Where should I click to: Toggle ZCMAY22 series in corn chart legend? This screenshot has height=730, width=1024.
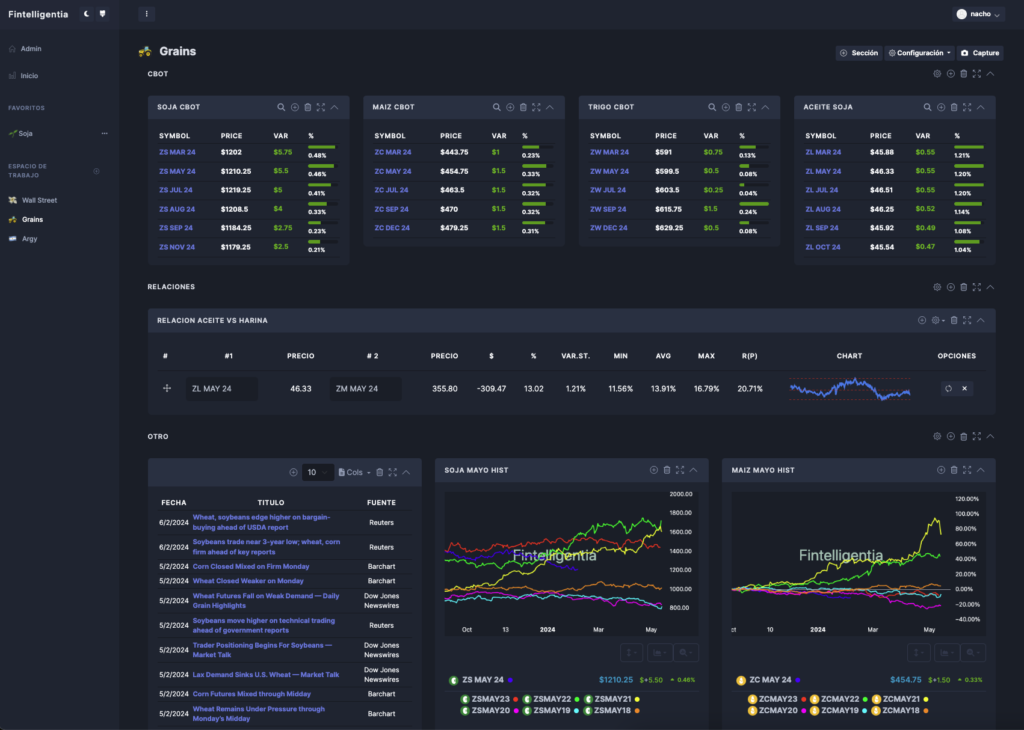(839, 699)
